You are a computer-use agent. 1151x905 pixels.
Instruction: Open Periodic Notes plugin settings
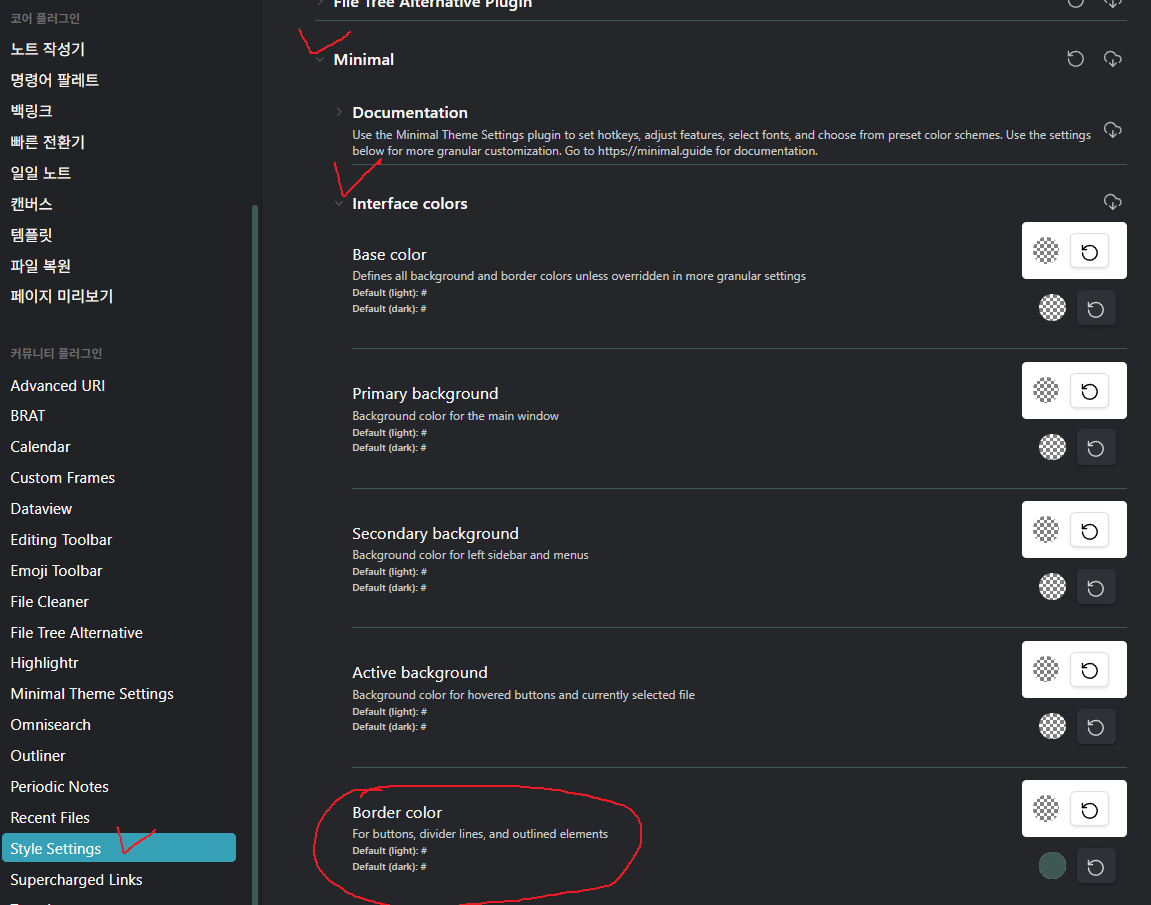click(x=59, y=787)
